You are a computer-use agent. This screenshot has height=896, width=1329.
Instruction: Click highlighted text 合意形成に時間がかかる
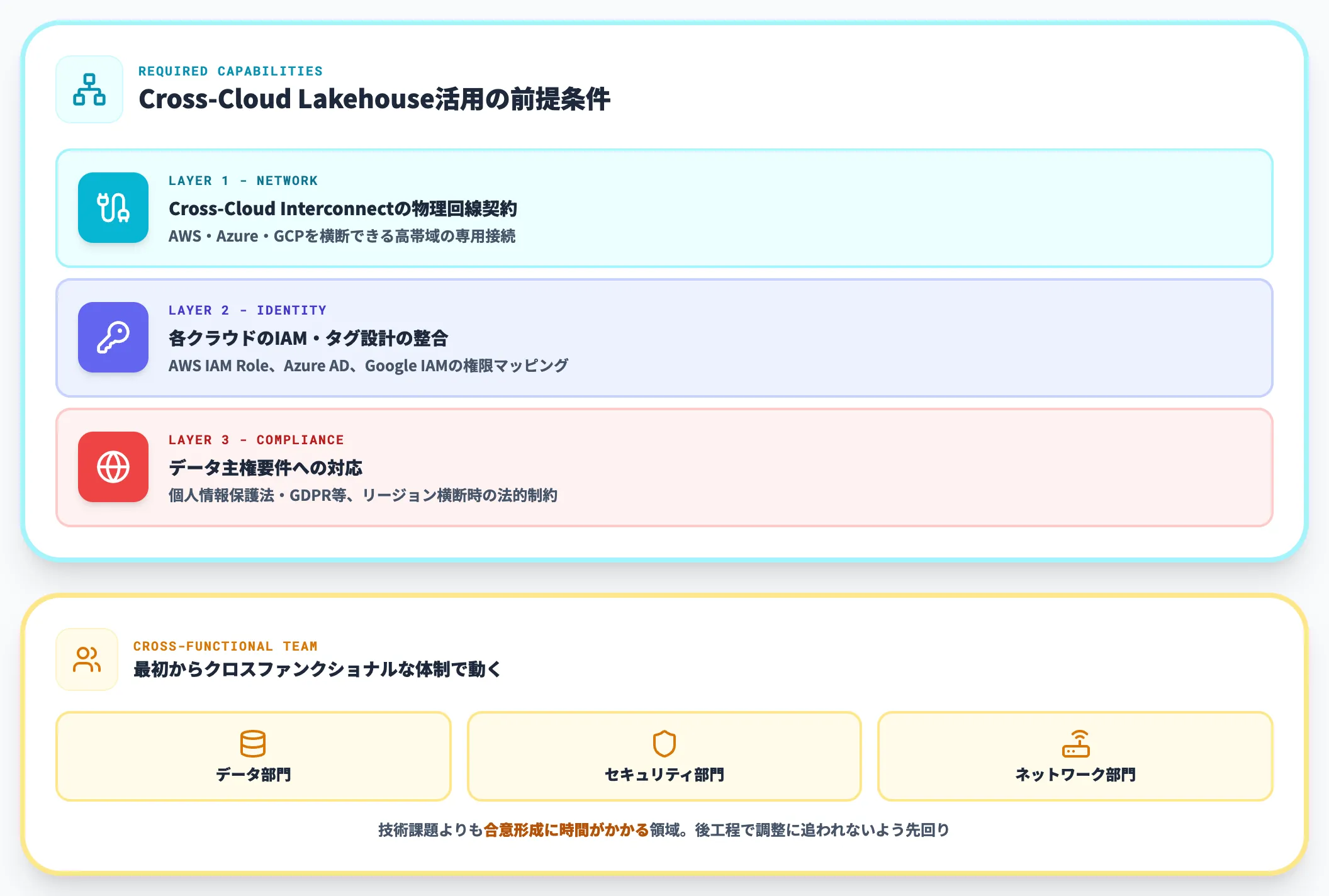click(x=566, y=830)
